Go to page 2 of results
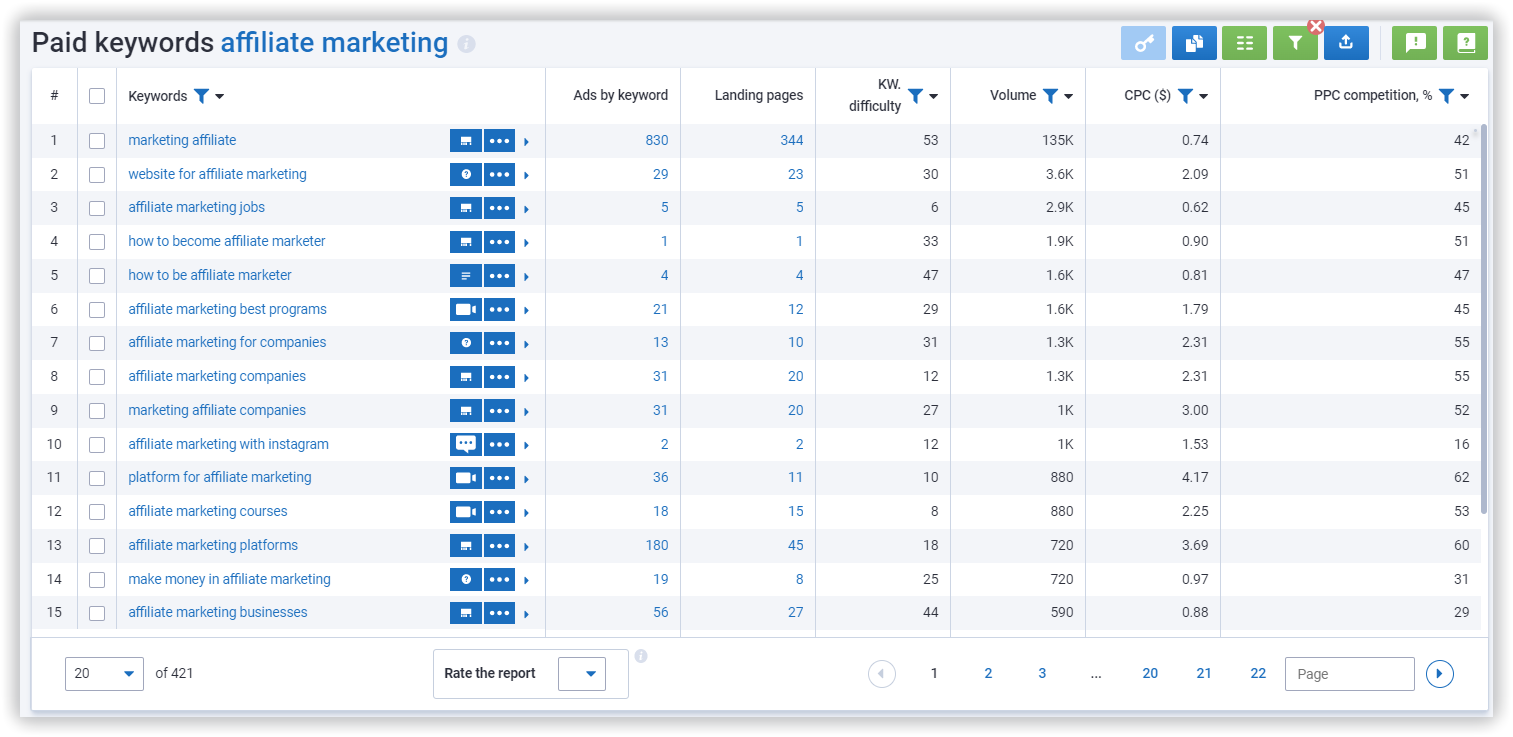Screen dimensions: 1513x737 click(x=988, y=674)
